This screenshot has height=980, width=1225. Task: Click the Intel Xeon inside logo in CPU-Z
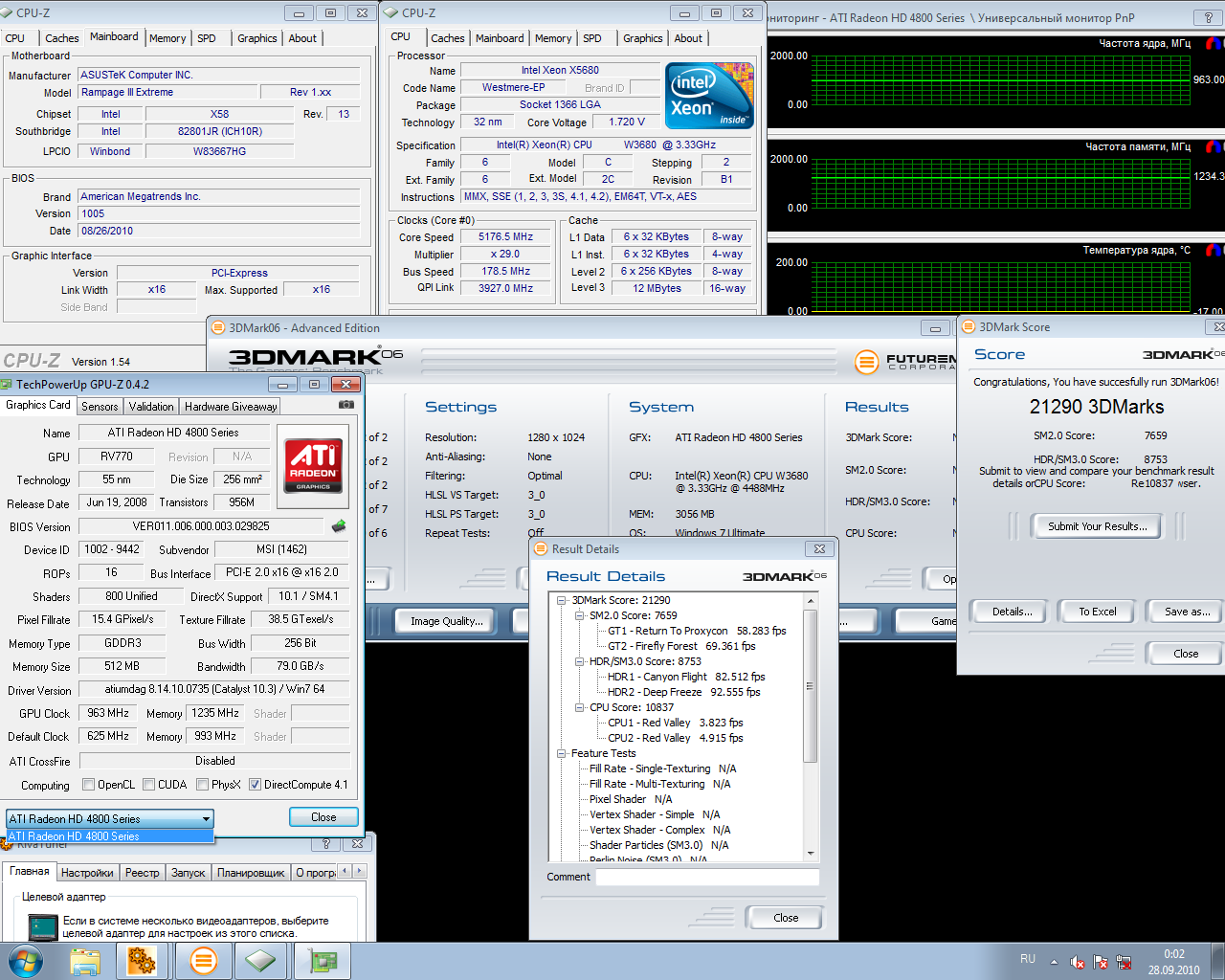tap(709, 96)
